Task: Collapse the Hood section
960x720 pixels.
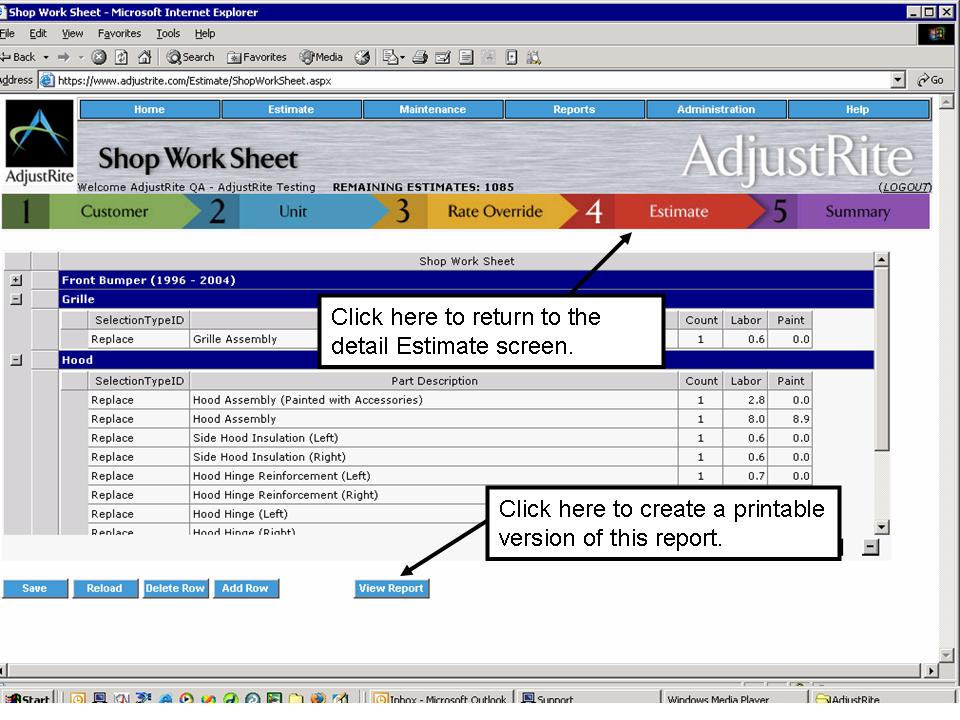Action: pyautogui.click(x=17, y=360)
